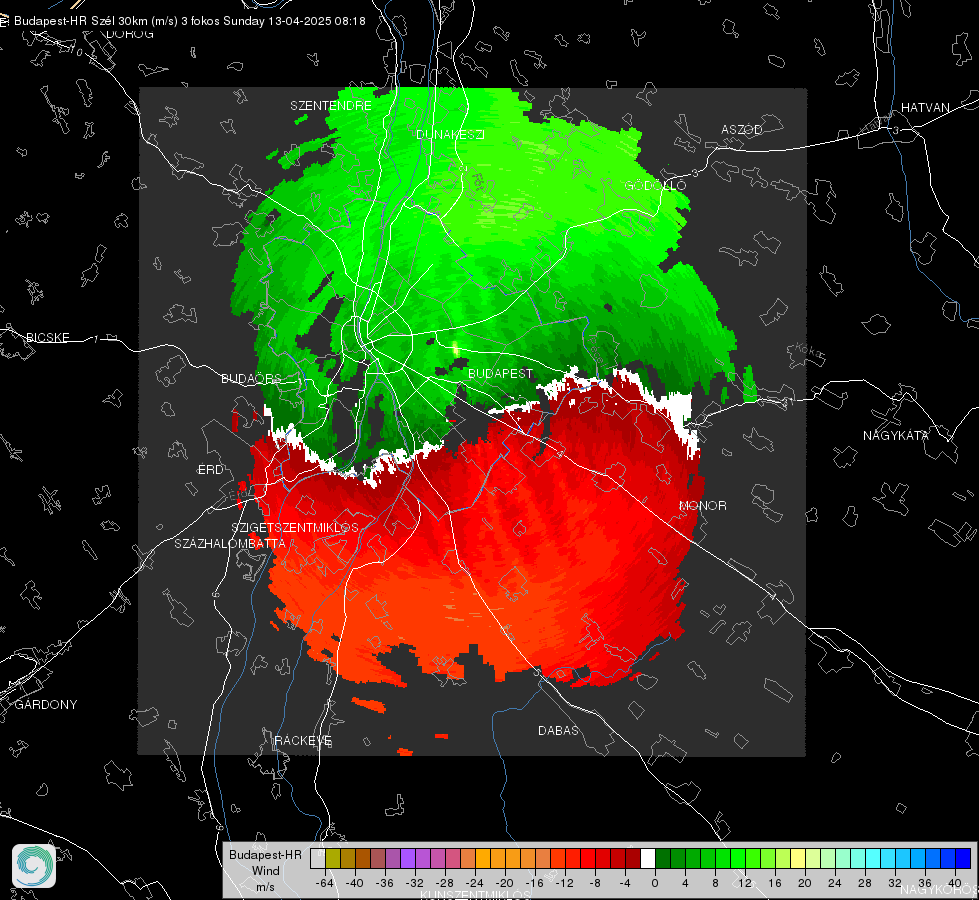Viewport: 979px width, 900px height.
Task: Click the radar title 'Budapest-HR Szél 30km'
Action: point(81,21)
